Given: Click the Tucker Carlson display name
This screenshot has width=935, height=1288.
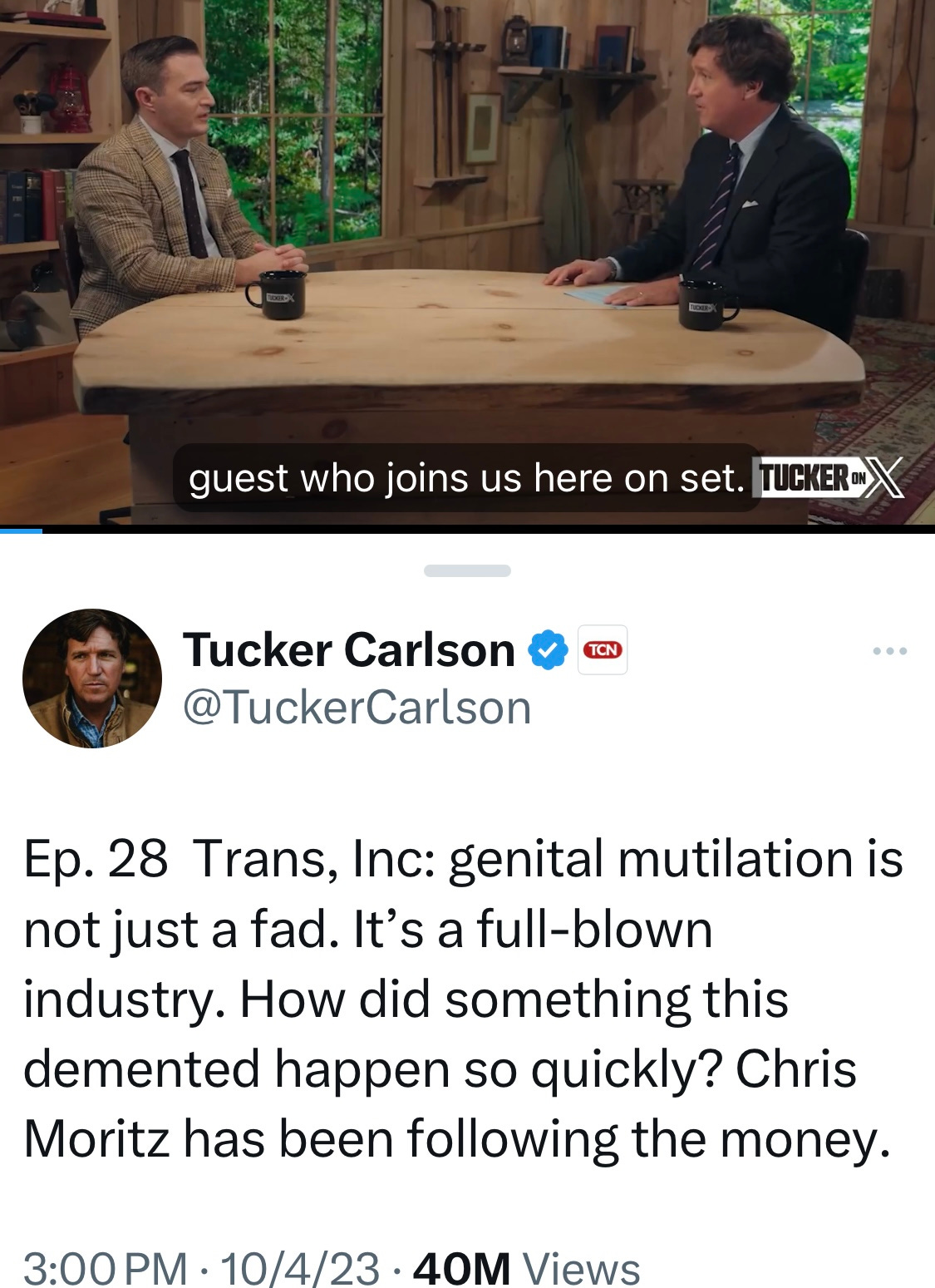Looking at the screenshot, I should (x=349, y=649).
